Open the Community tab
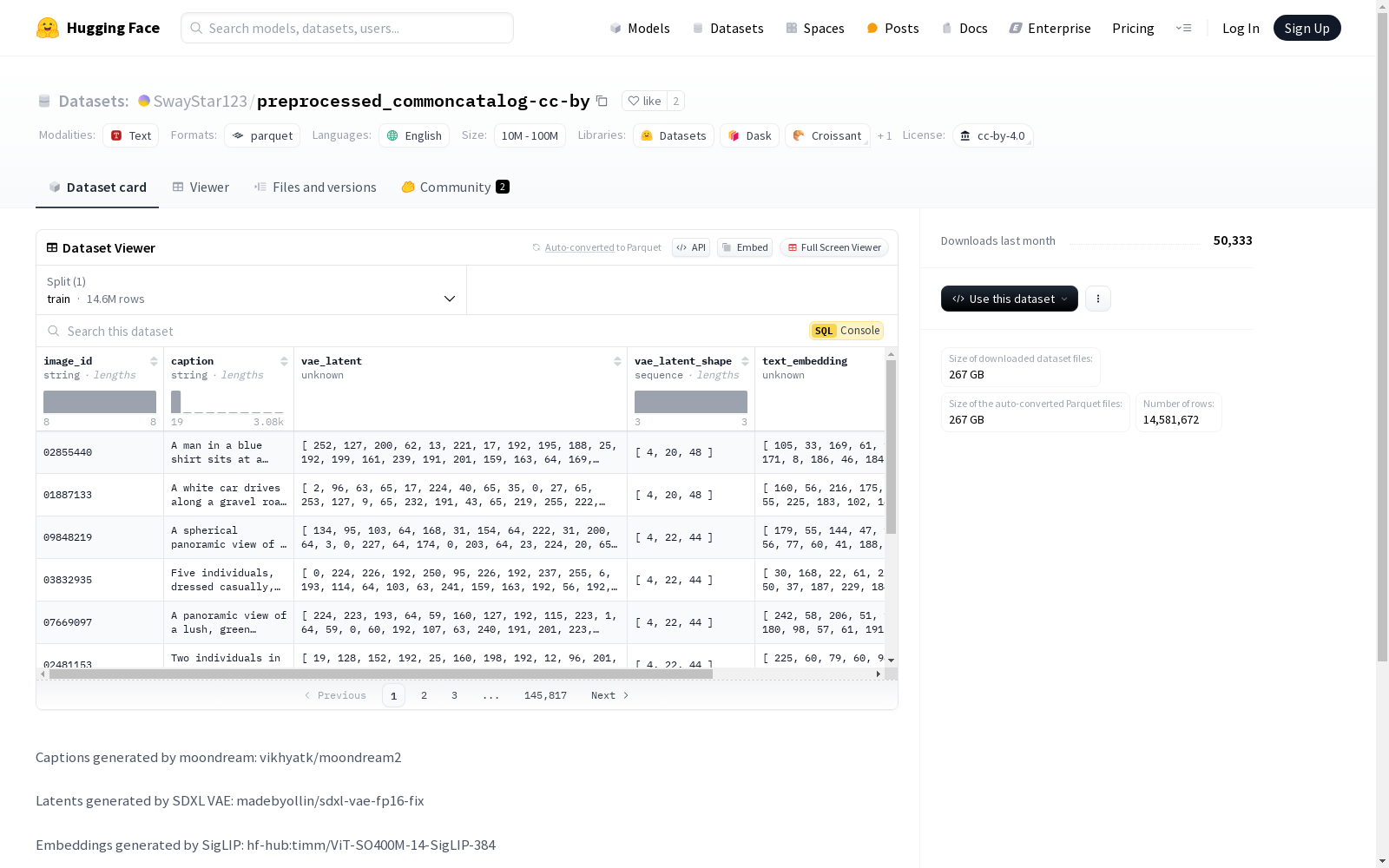This screenshot has width=1389, height=868. coord(455,187)
